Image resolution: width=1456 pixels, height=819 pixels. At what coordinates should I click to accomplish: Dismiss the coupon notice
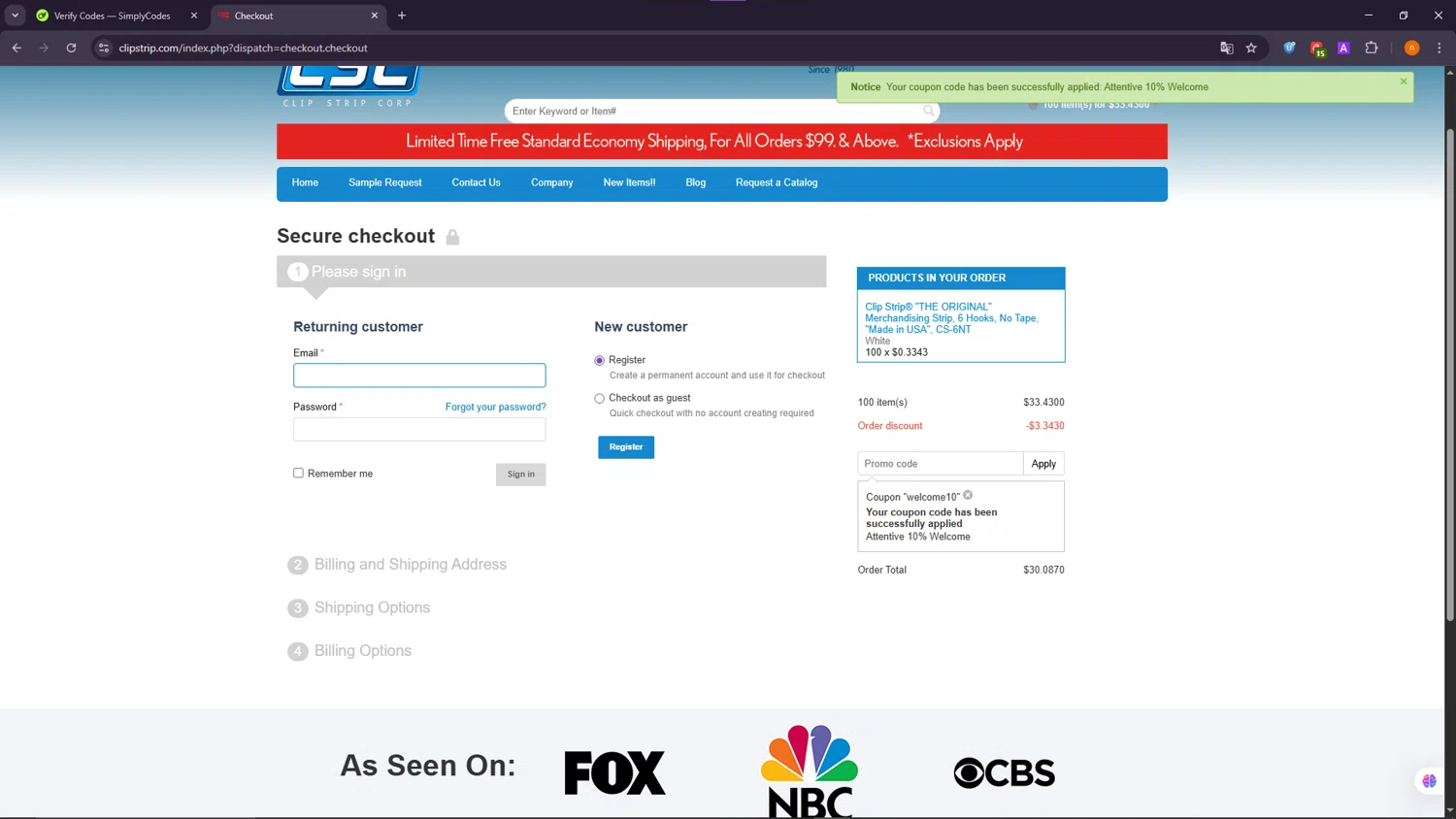(1404, 82)
